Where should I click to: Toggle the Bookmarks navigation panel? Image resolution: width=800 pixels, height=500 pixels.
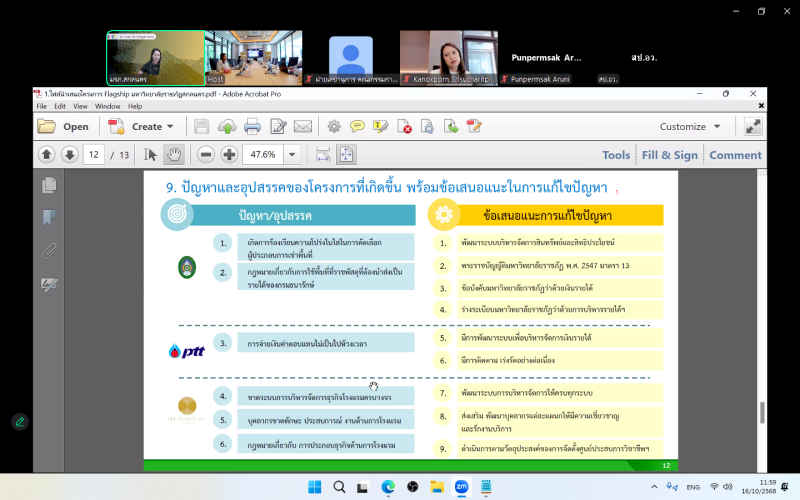48,218
